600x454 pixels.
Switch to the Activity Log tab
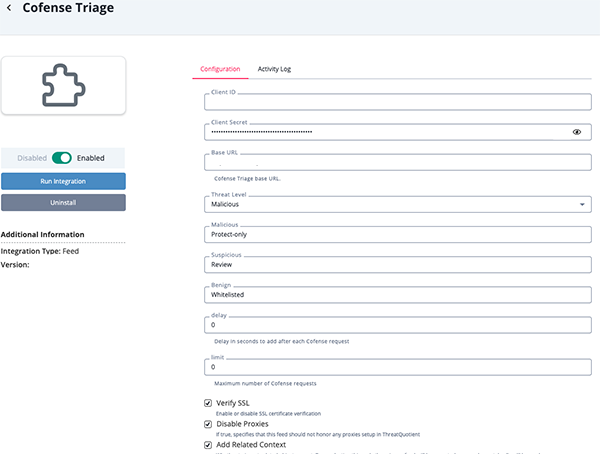274,69
